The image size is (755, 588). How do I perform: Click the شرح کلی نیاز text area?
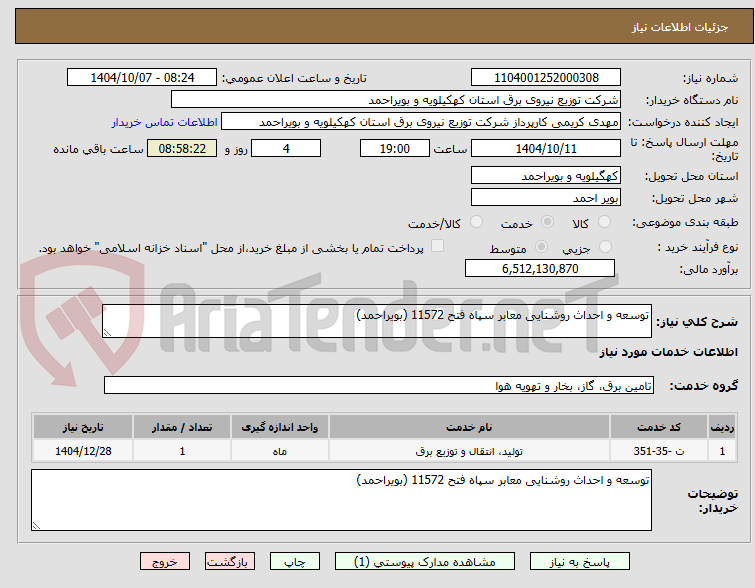(x=377, y=321)
